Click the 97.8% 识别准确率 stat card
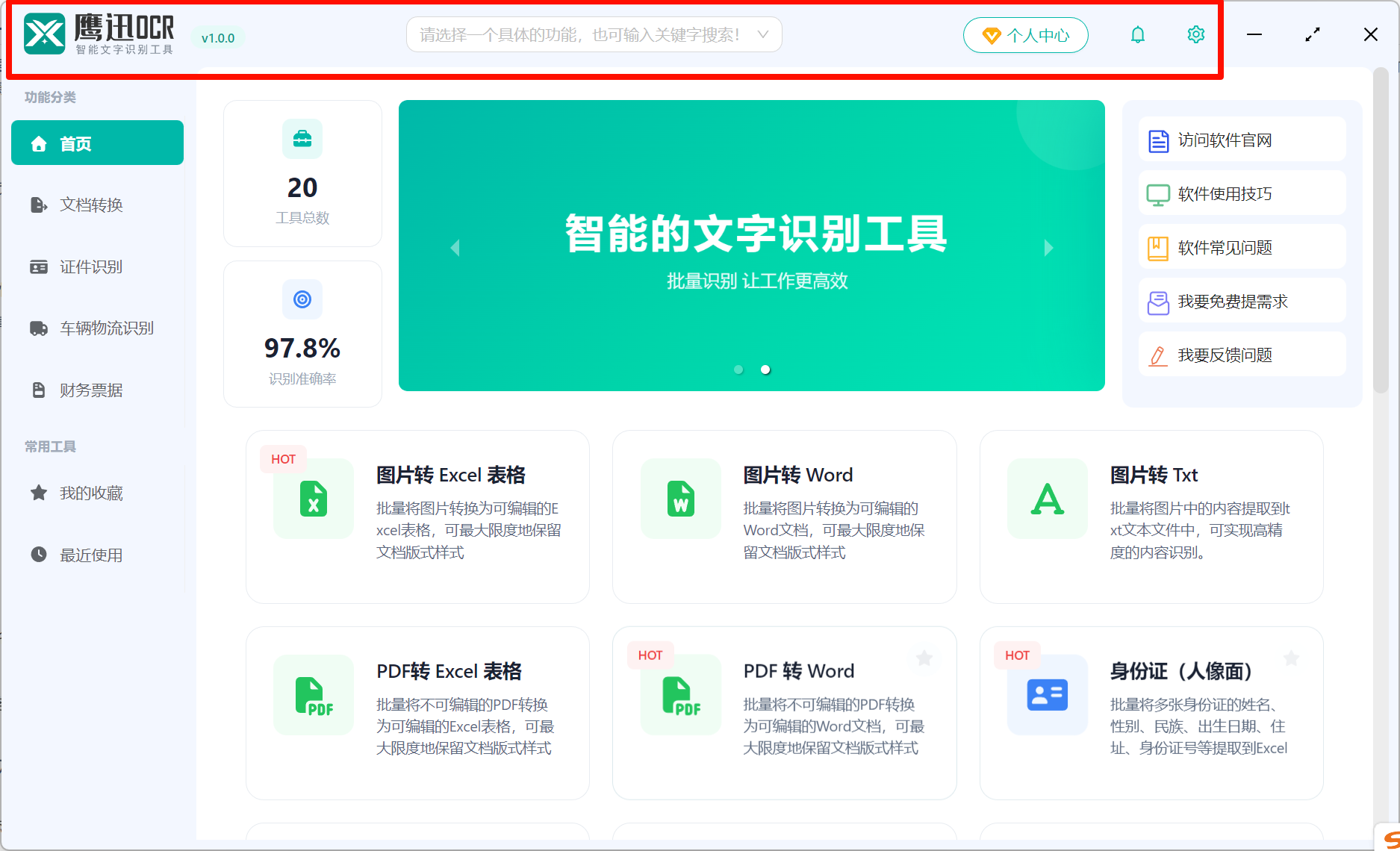Image resolution: width=1400 pixels, height=851 pixels. pyautogui.click(x=302, y=334)
